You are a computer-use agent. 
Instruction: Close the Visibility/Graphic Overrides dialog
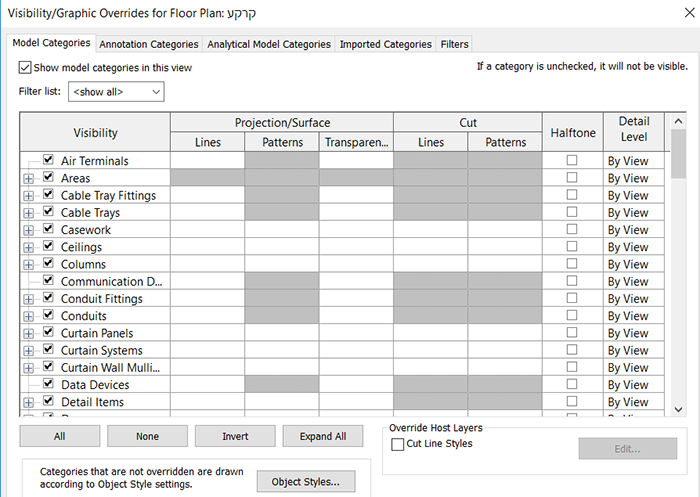(690, 13)
